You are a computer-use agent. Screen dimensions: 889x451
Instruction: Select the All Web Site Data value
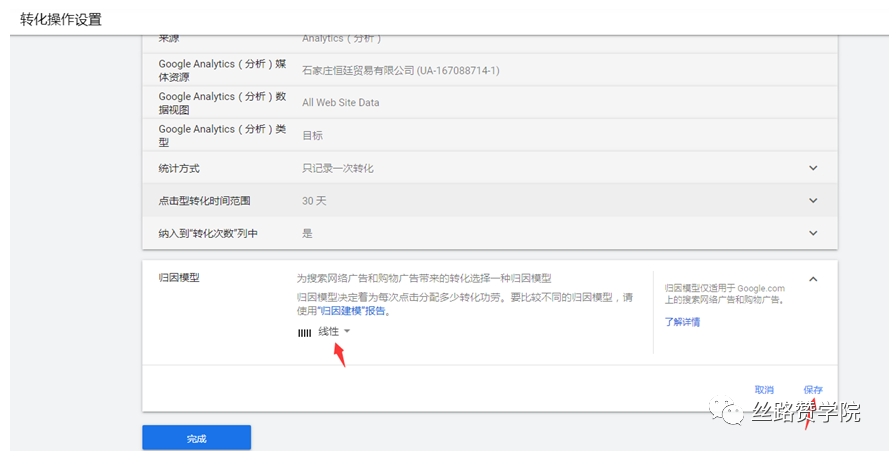tap(340, 103)
